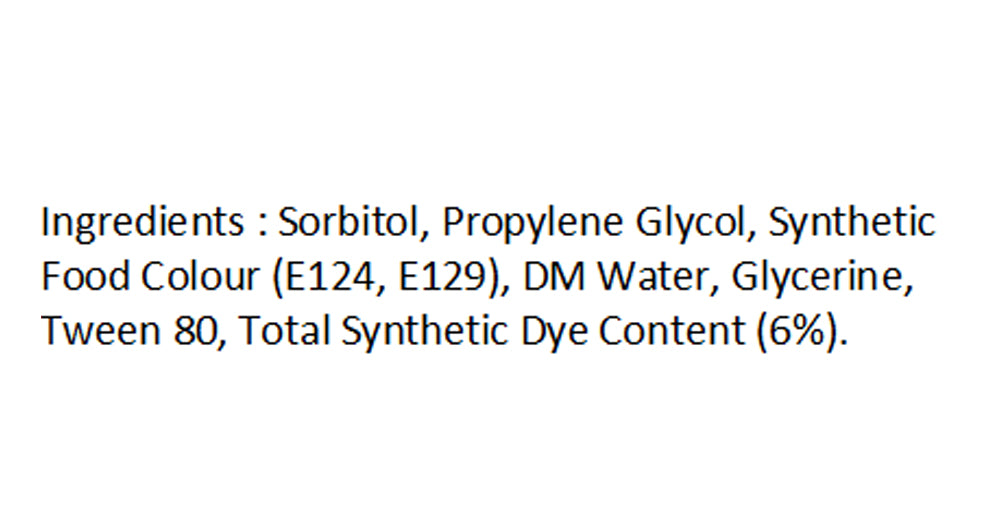Click the word Food
Viewport: 1000px width, 516px height.
click(x=84, y=277)
